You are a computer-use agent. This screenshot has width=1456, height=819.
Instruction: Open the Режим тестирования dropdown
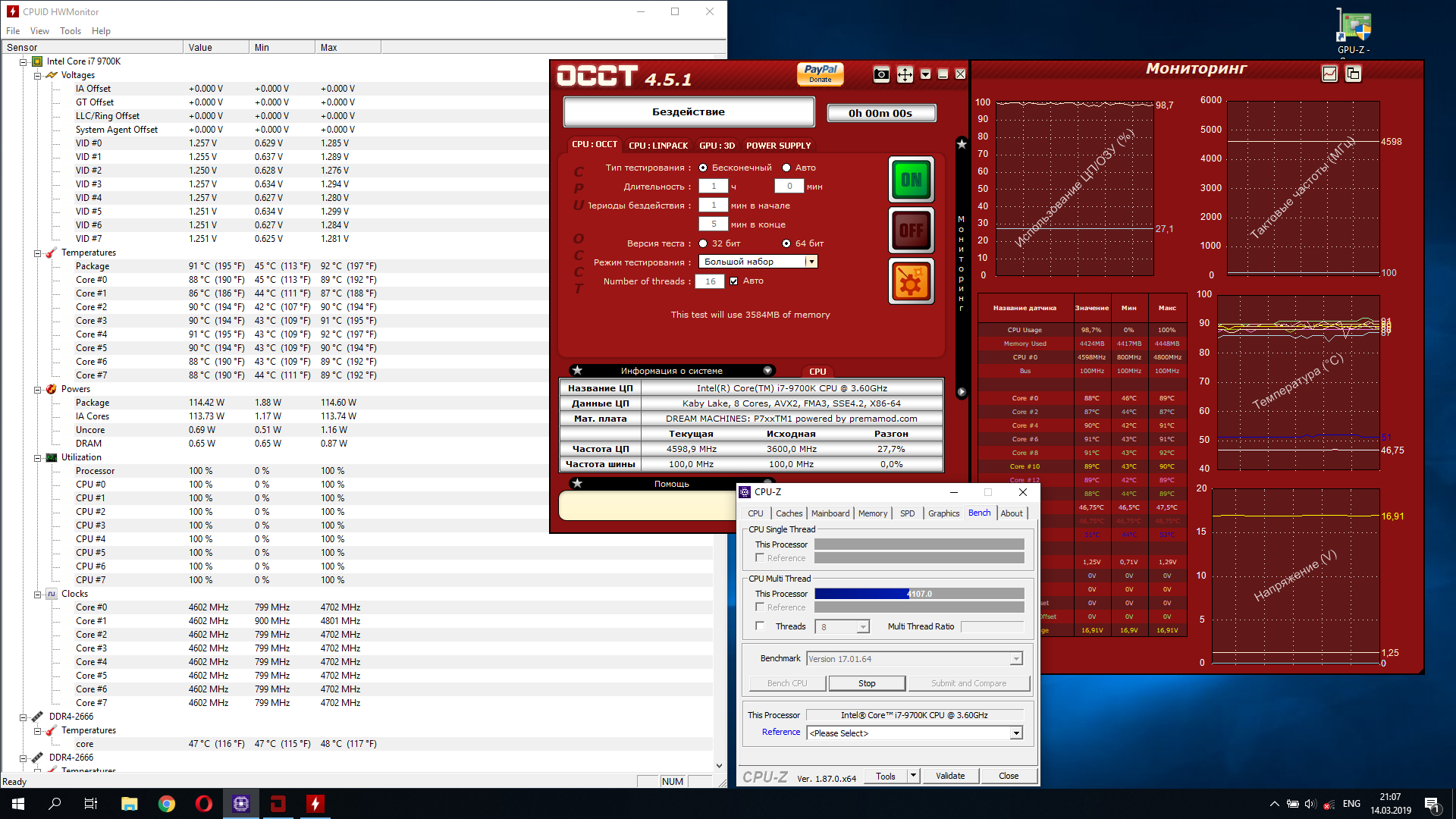(811, 262)
